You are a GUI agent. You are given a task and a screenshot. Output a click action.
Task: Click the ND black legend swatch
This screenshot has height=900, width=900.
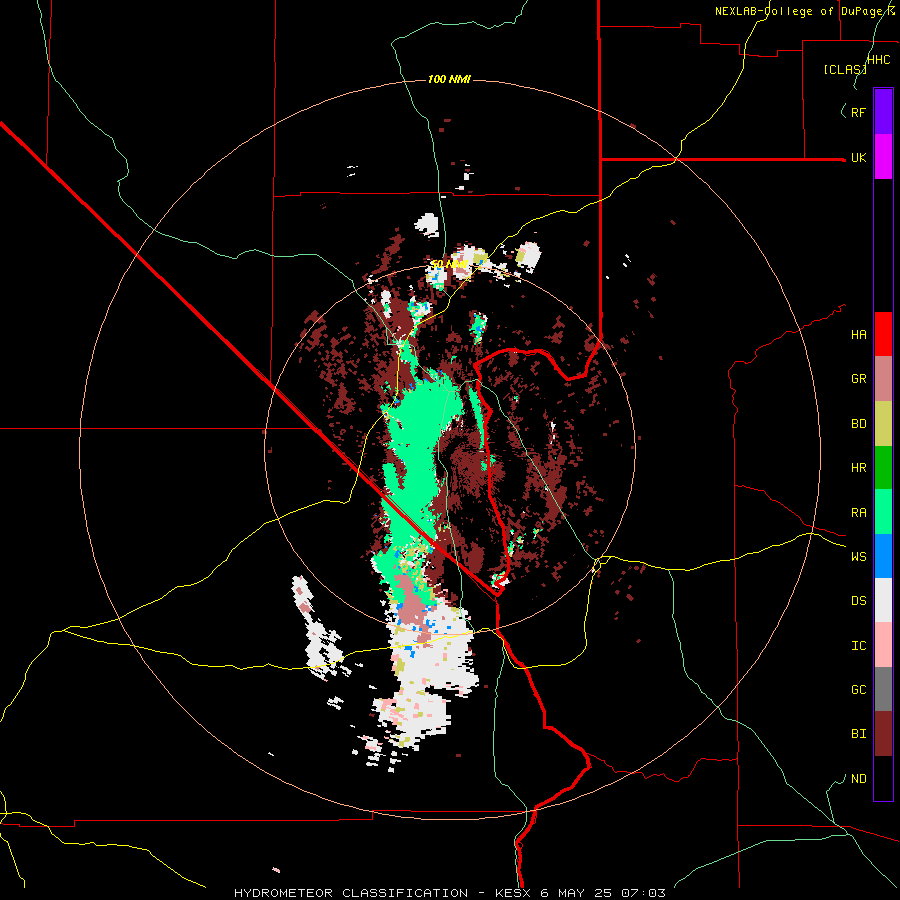(883, 778)
